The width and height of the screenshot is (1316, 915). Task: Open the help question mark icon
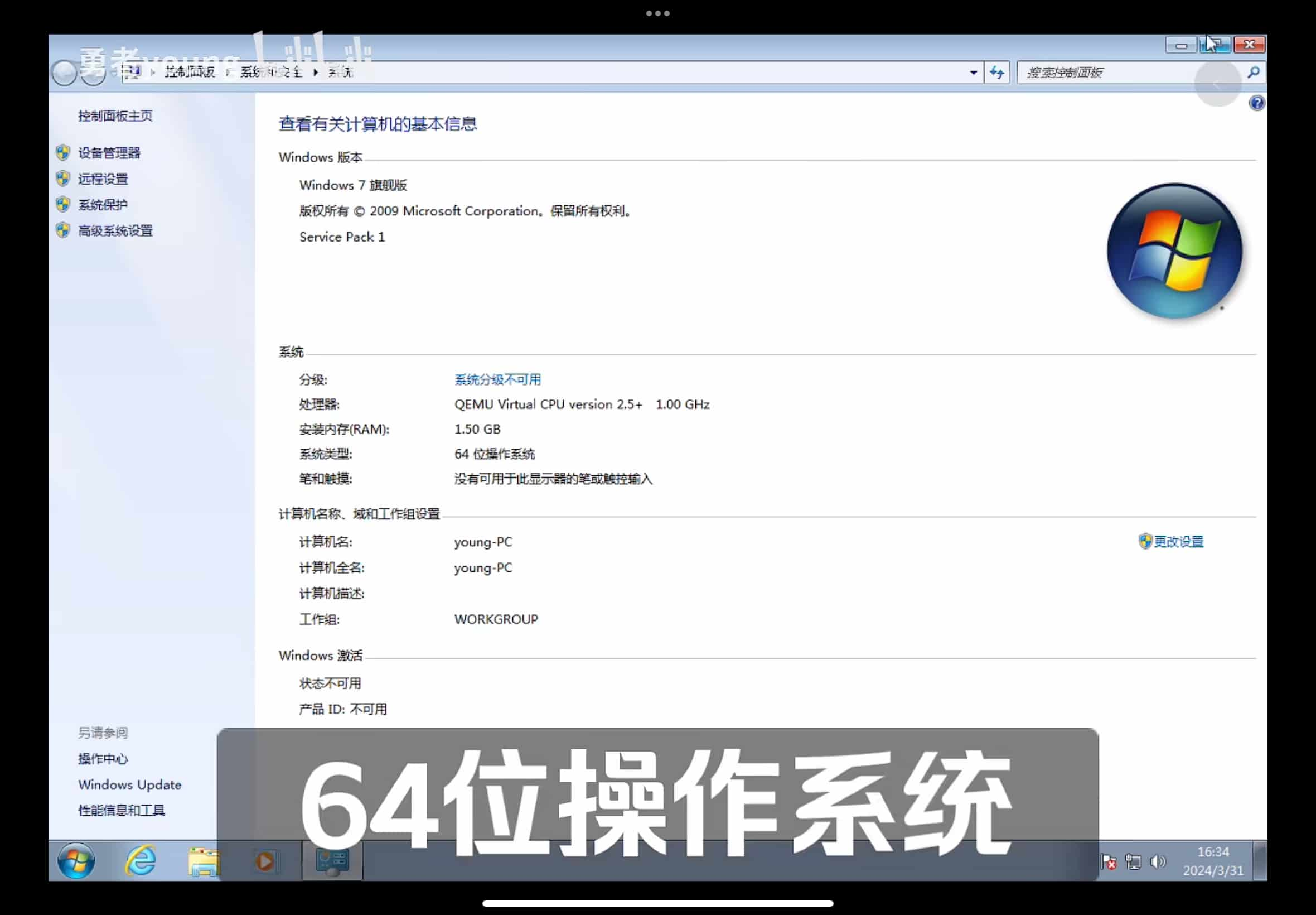[x=1256, y=103]
